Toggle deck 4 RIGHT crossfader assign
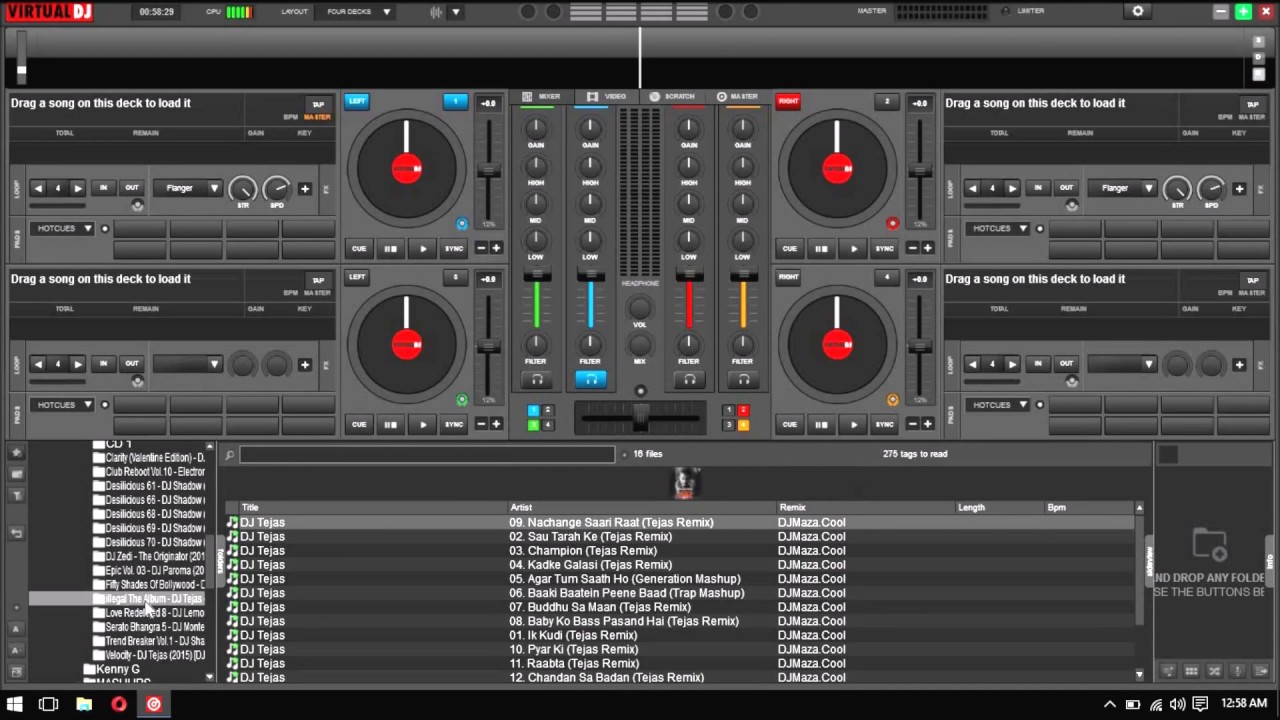 coord(788,277)
